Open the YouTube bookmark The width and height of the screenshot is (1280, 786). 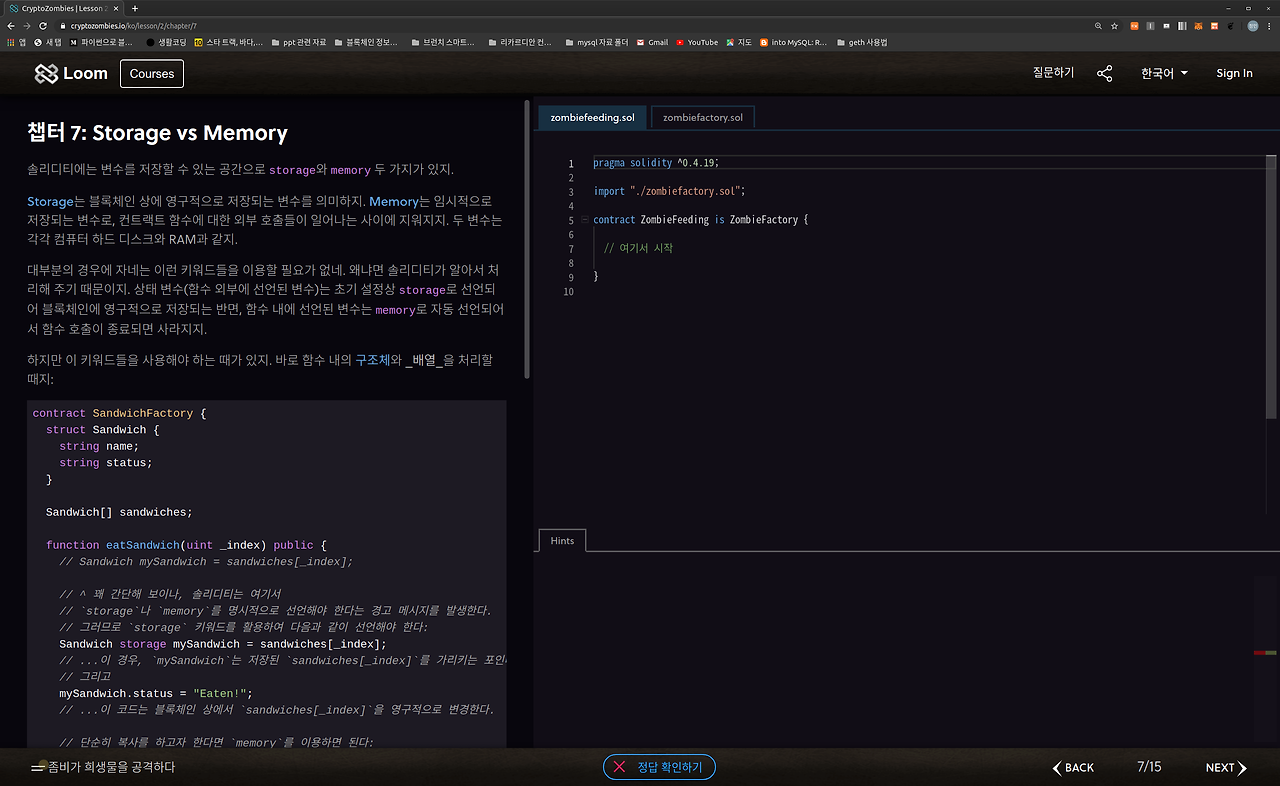697,42
